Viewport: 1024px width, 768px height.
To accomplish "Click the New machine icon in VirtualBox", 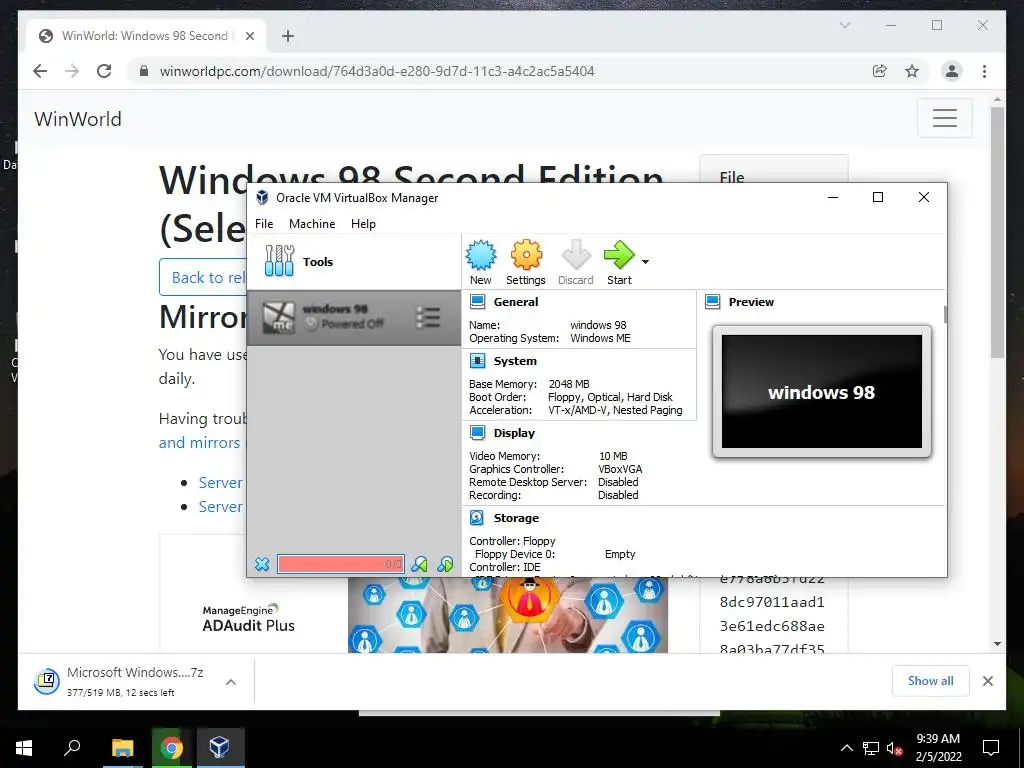I will point(481,255).
